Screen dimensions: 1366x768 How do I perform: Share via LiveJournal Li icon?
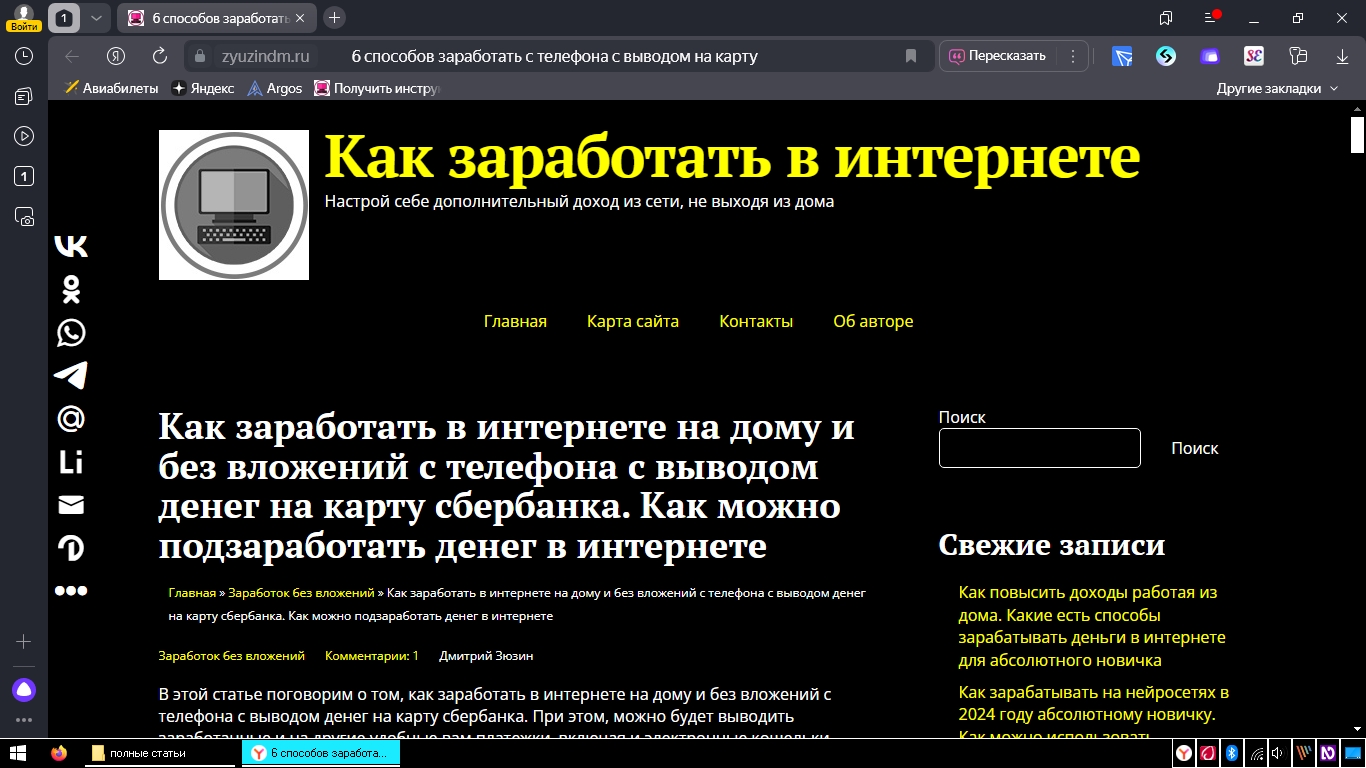[x=71, y=462]
